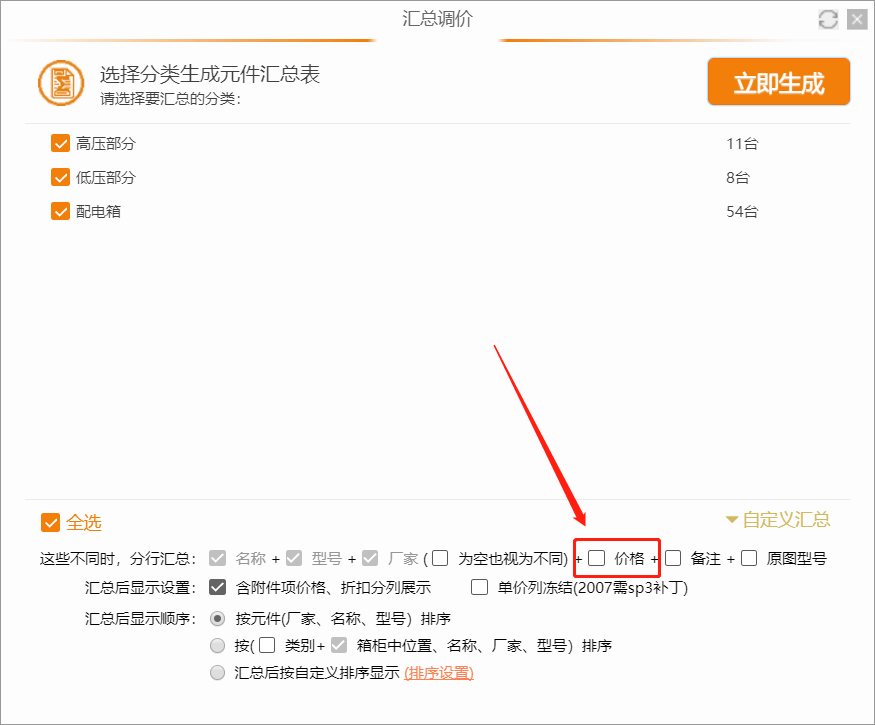This screenshot has height=725, width=875.
Task: Click the heading 选择分类生成元件汇总表
Action: 210,74
